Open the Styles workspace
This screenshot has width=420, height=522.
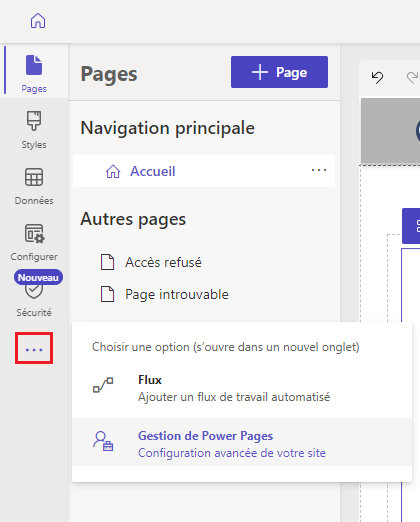[34, 130]
